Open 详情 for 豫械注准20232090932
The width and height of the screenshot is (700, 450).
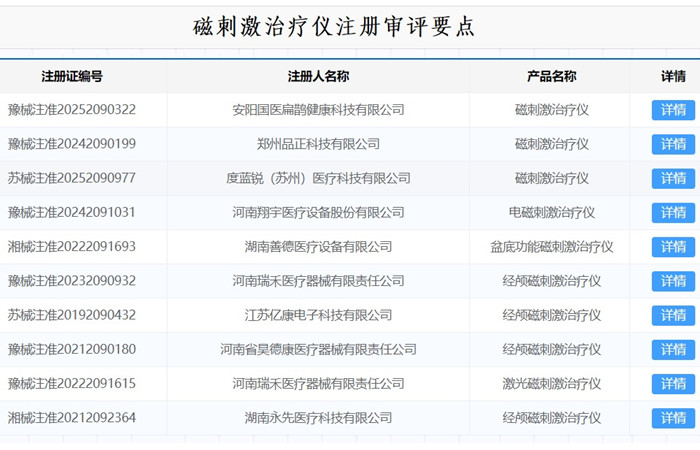[x=673, y=281]
